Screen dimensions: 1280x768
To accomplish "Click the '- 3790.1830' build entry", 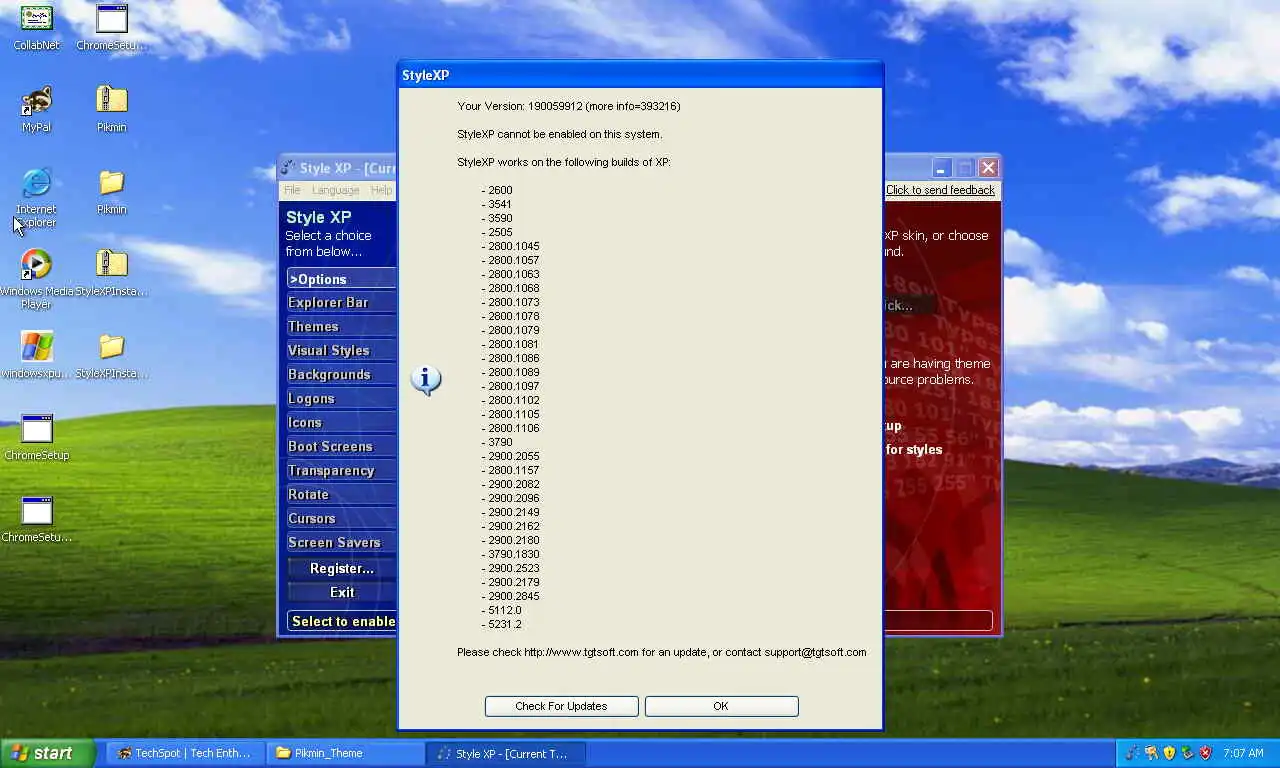I will [x=510, y=554].
